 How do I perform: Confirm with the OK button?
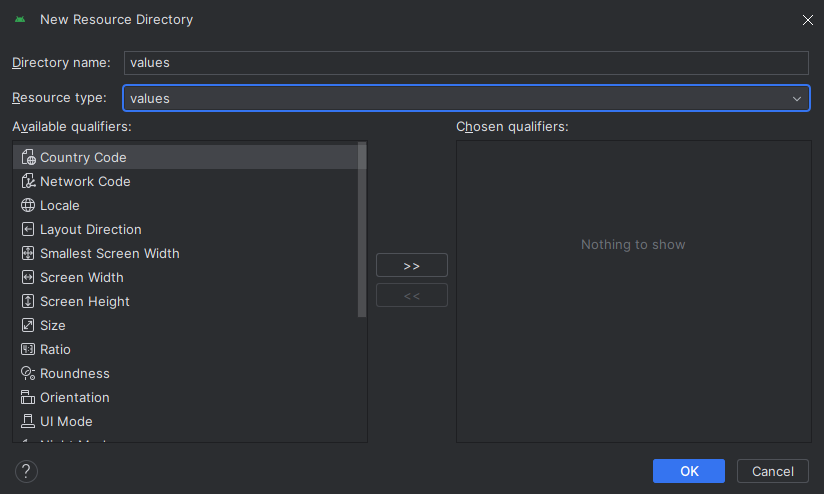click(x=688, y=471)
